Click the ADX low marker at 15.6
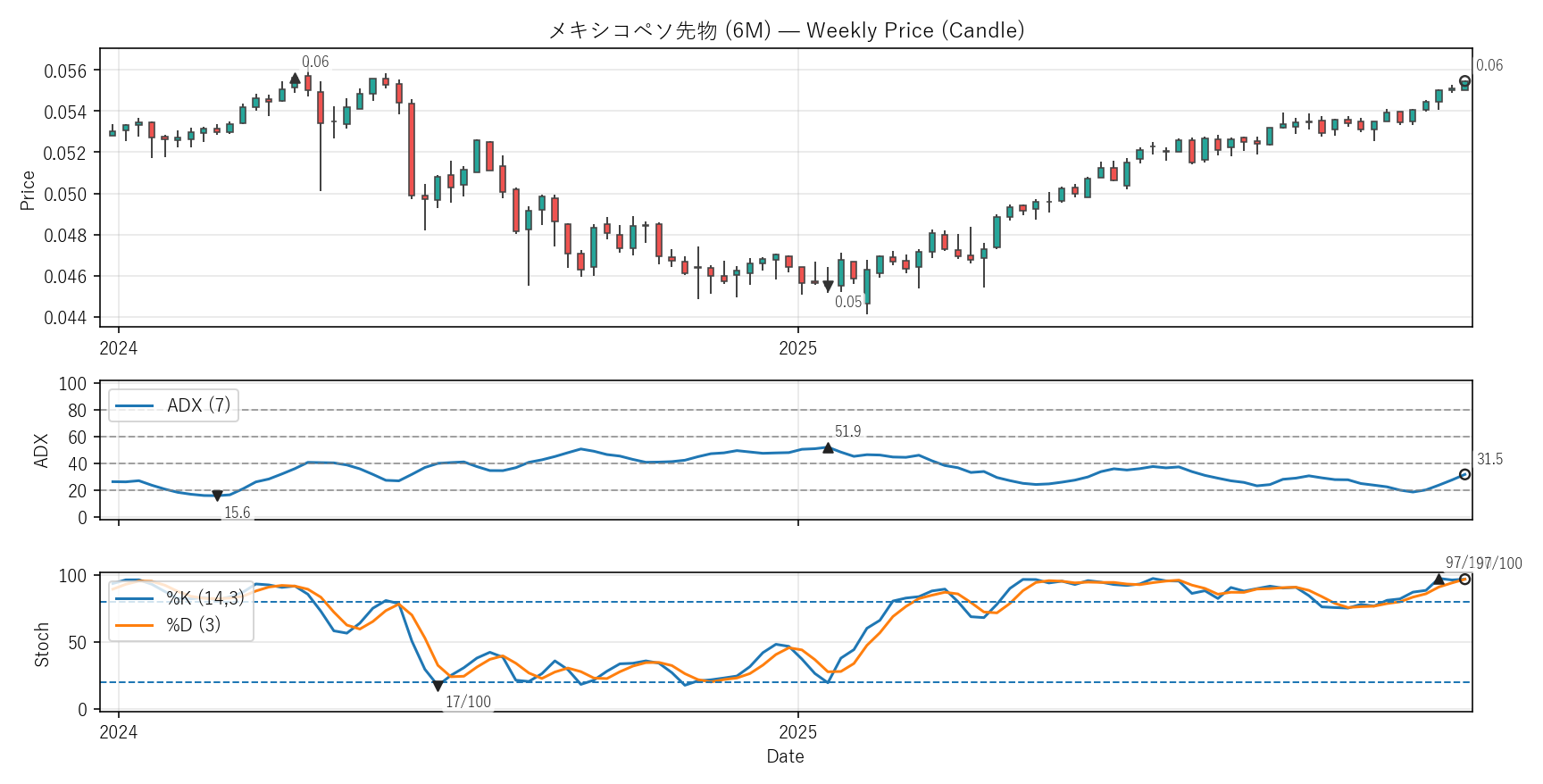 [x=217, y=496]
